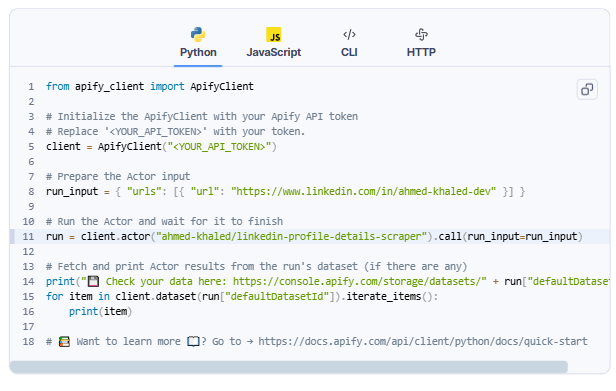This screenshot has width=616, height=391.
Task: Click the floppy disk emoji on line 14
Action: (x=93, y=281)
